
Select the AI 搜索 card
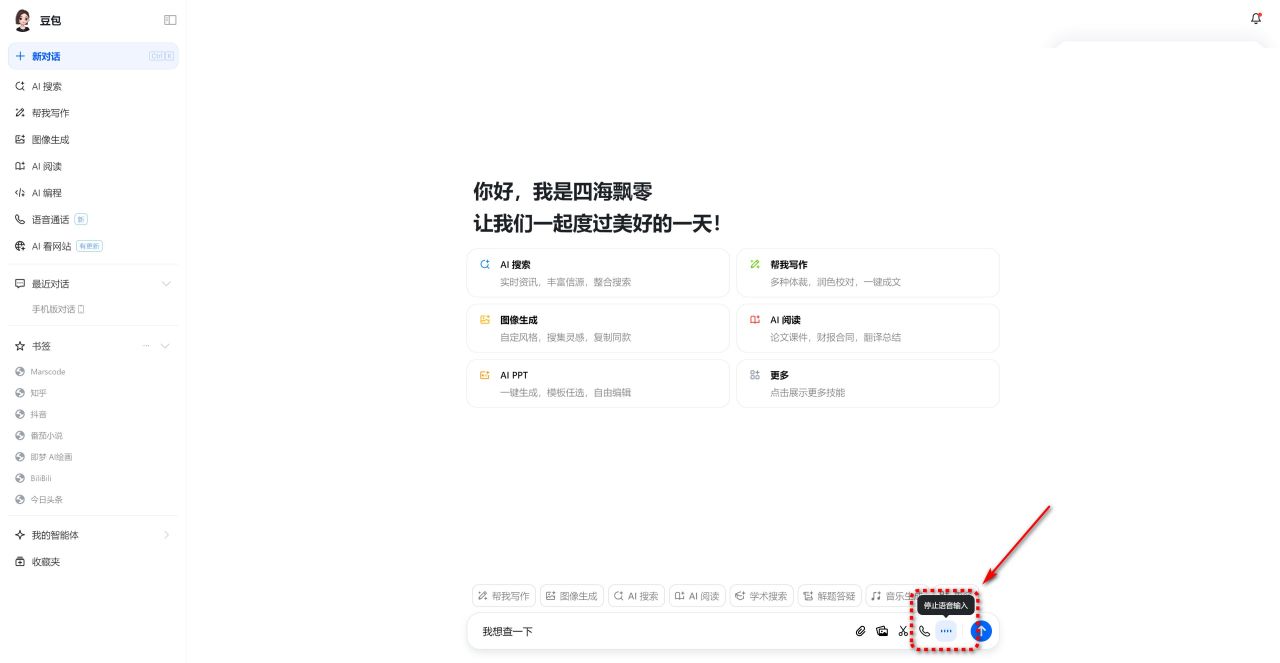click(x=598, y=273)
